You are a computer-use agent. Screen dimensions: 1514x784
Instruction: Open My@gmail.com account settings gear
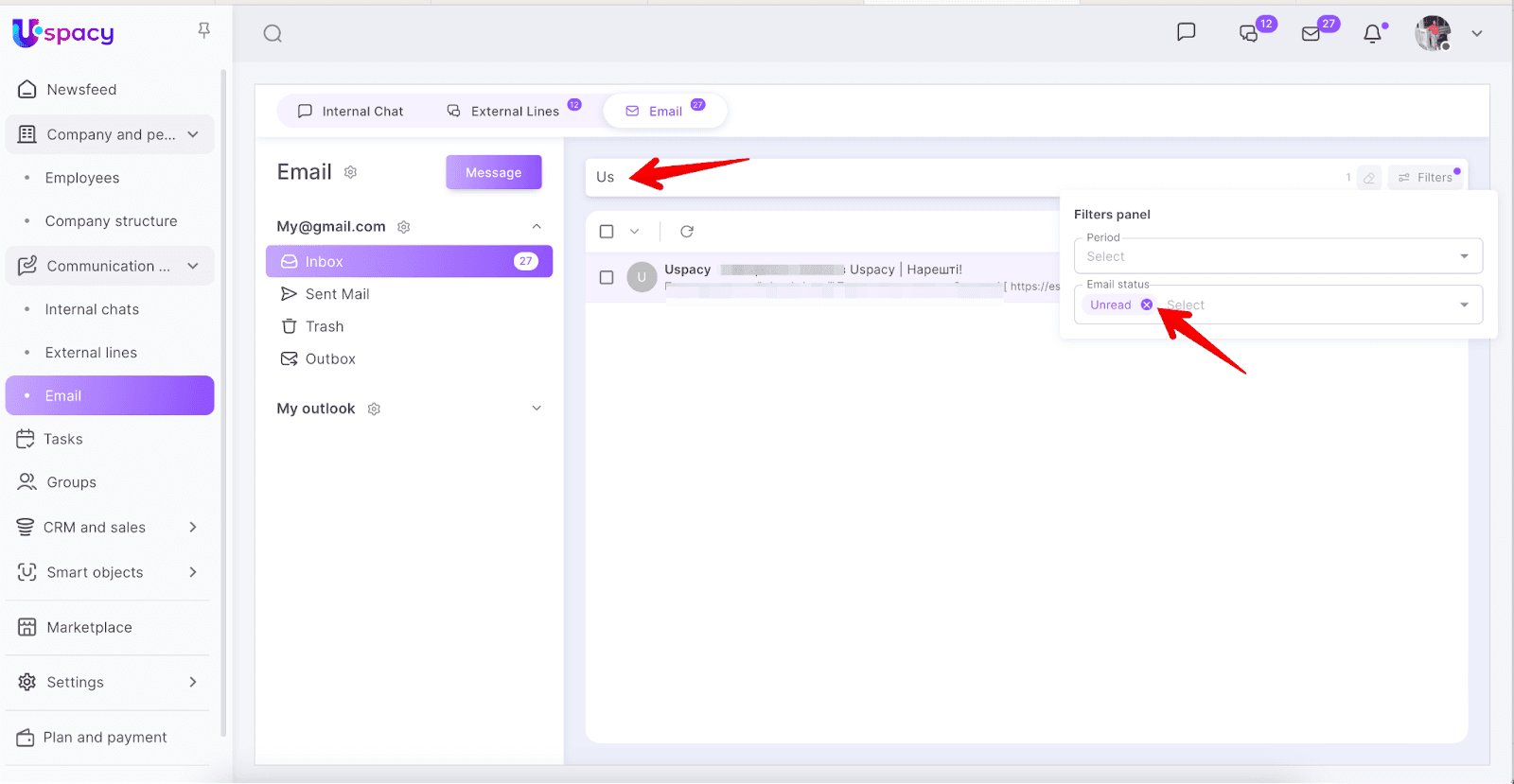click(x=404, y=227)
